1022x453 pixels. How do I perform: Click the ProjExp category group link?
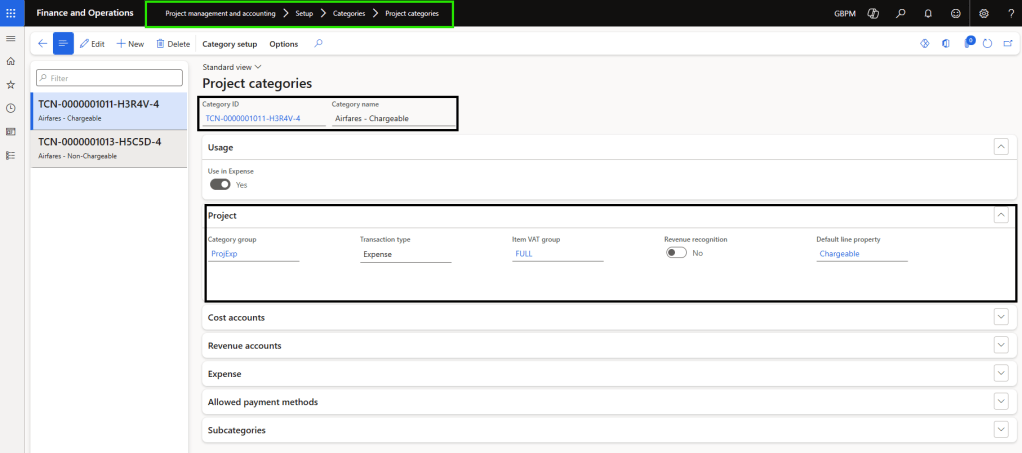click(x=224, y=254)
